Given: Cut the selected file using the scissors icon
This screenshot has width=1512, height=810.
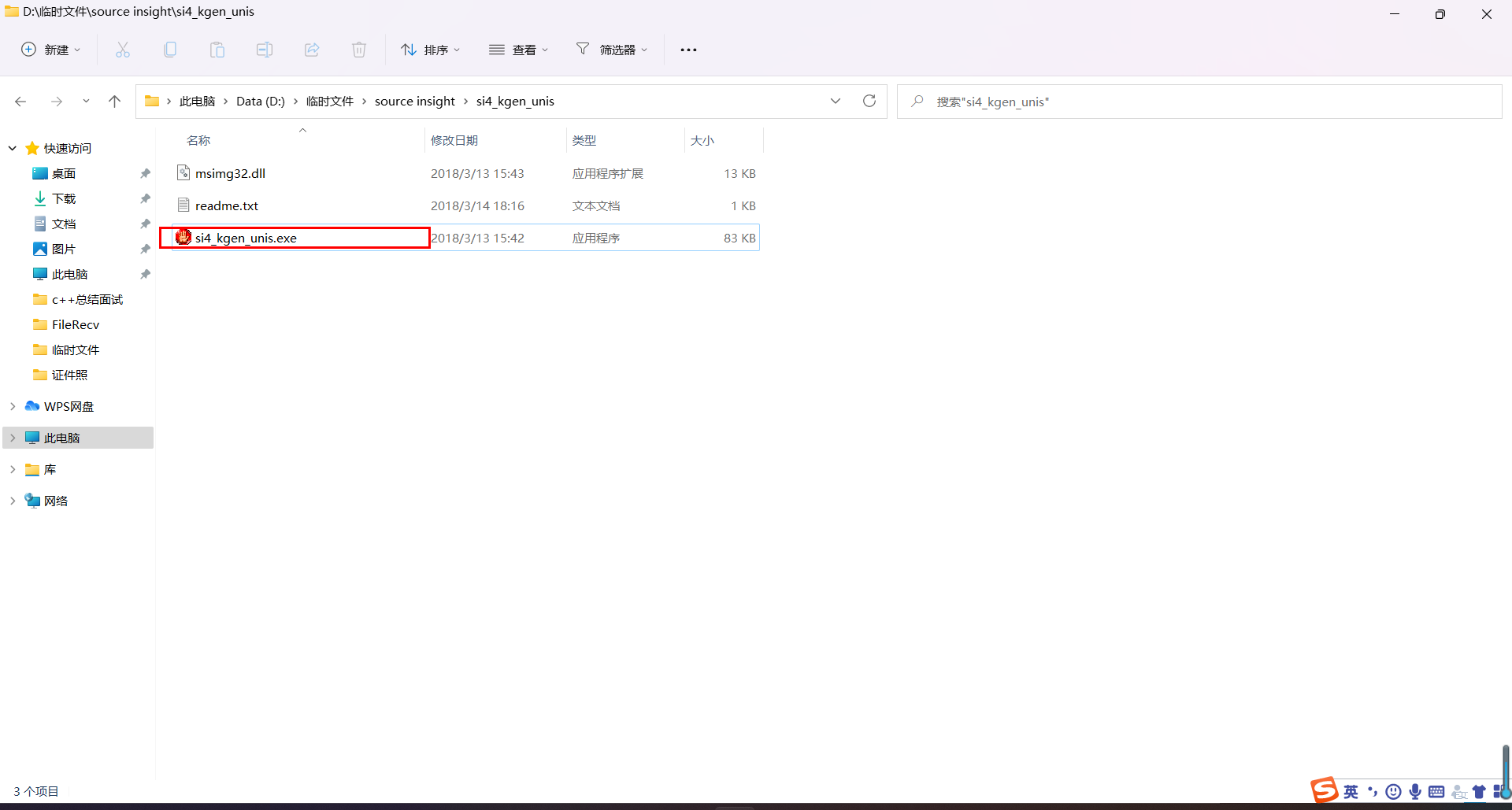Looking at the screenshot, I should coord(123,49).
